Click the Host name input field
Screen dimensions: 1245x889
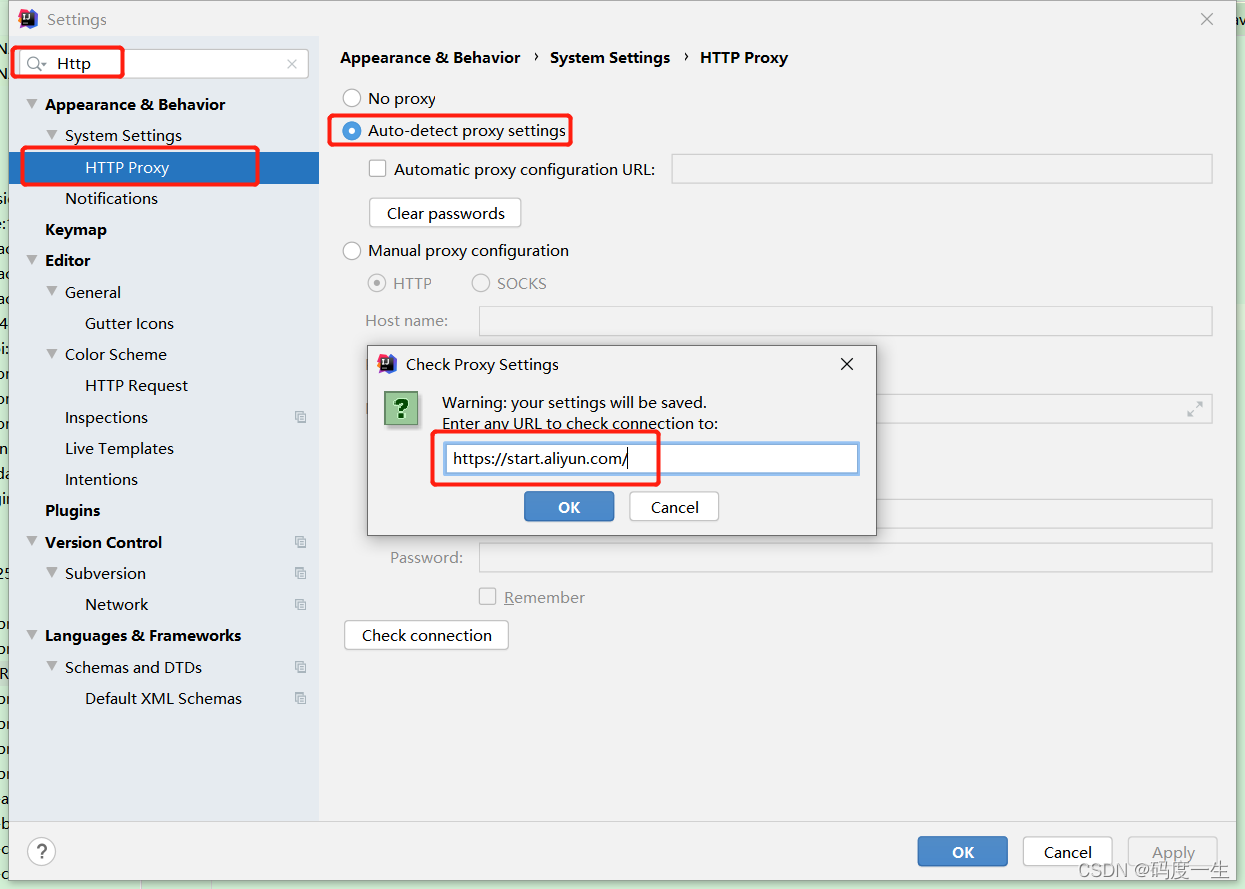click(845, 321)
